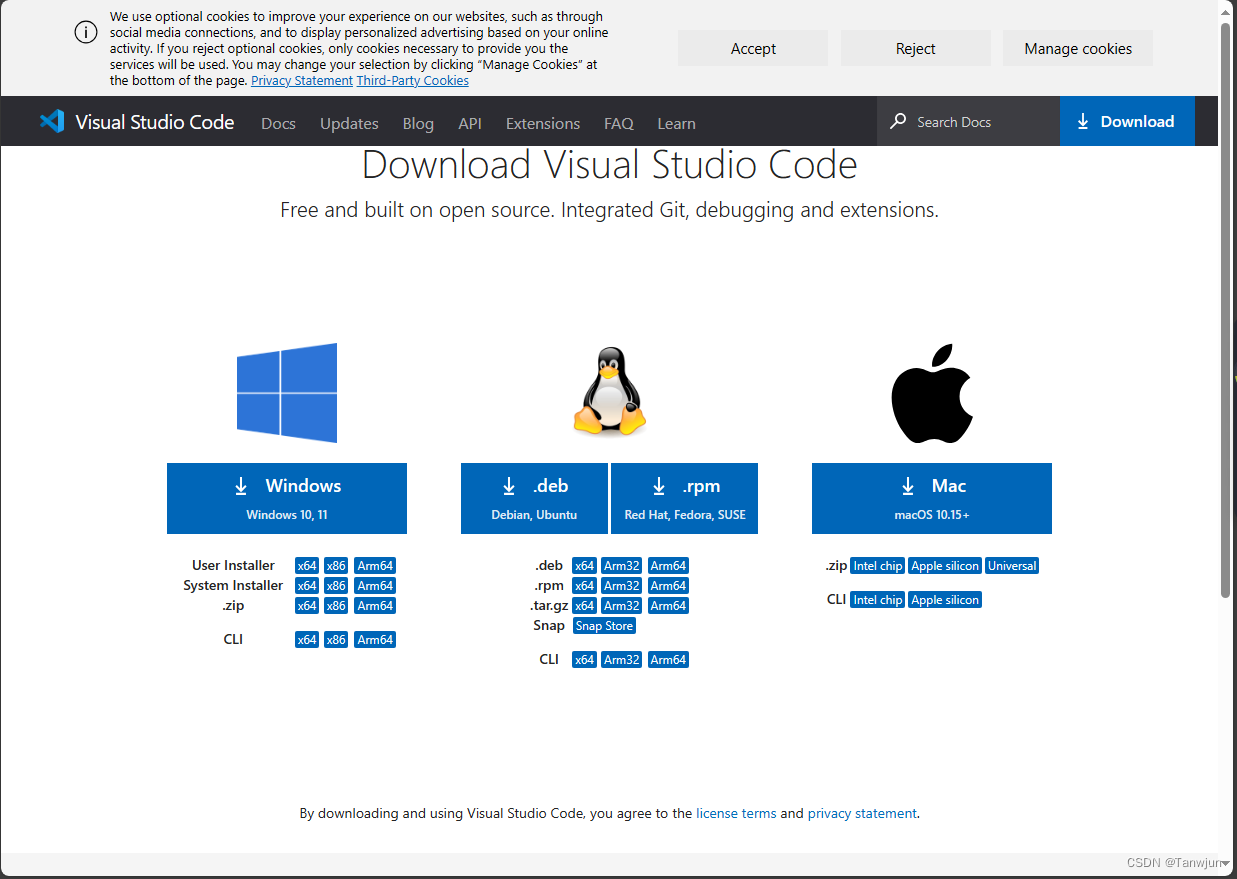Select Windows .zip x86

click(x=336, y=606)
